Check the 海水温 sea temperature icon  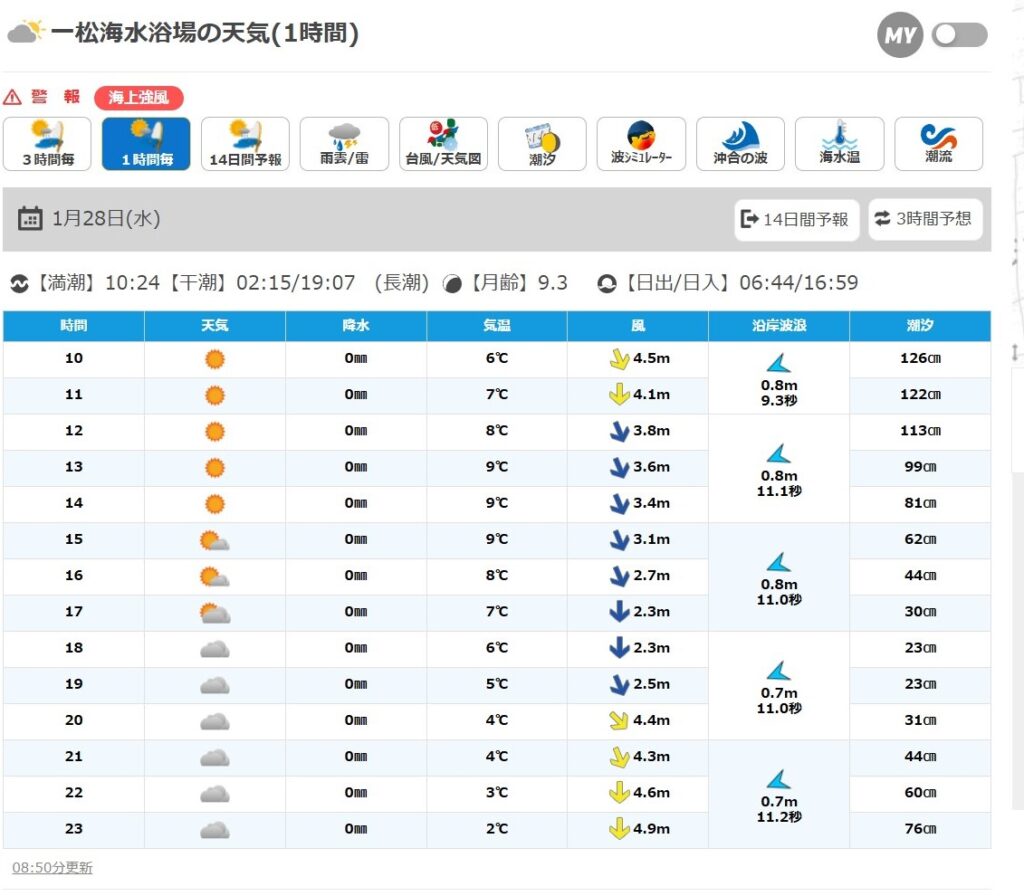(x=839, y=144)
